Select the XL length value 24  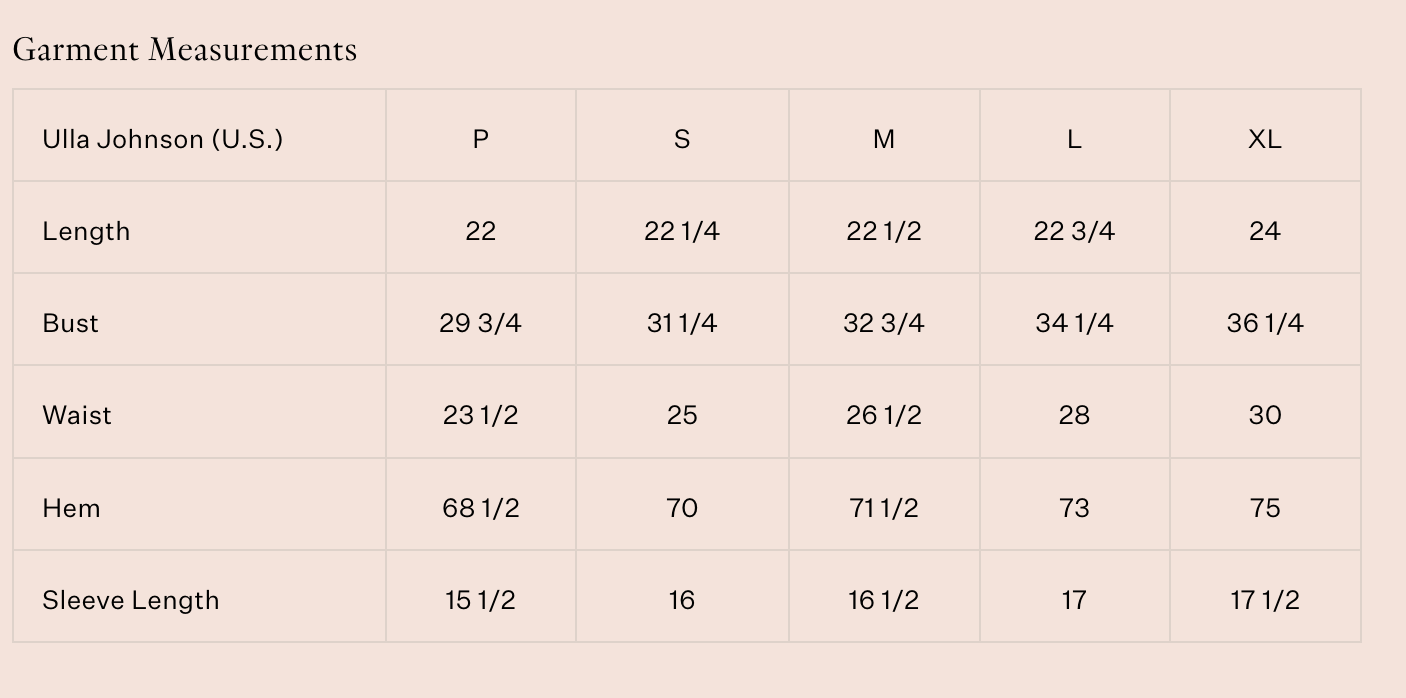click(x=1265, y=231)
